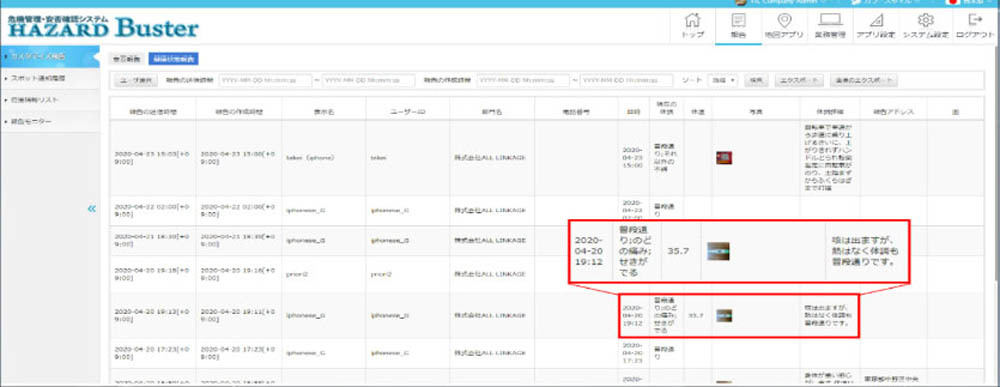Click the "2020-04-22 02:00" sent-time cell
Image resolution: width=1000 pixels, height=387 pixels.
[152, 209]
